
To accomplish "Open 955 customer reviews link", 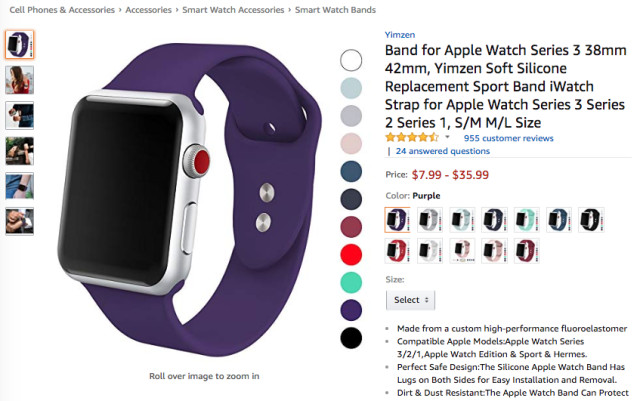I will [x=508, y=138].
